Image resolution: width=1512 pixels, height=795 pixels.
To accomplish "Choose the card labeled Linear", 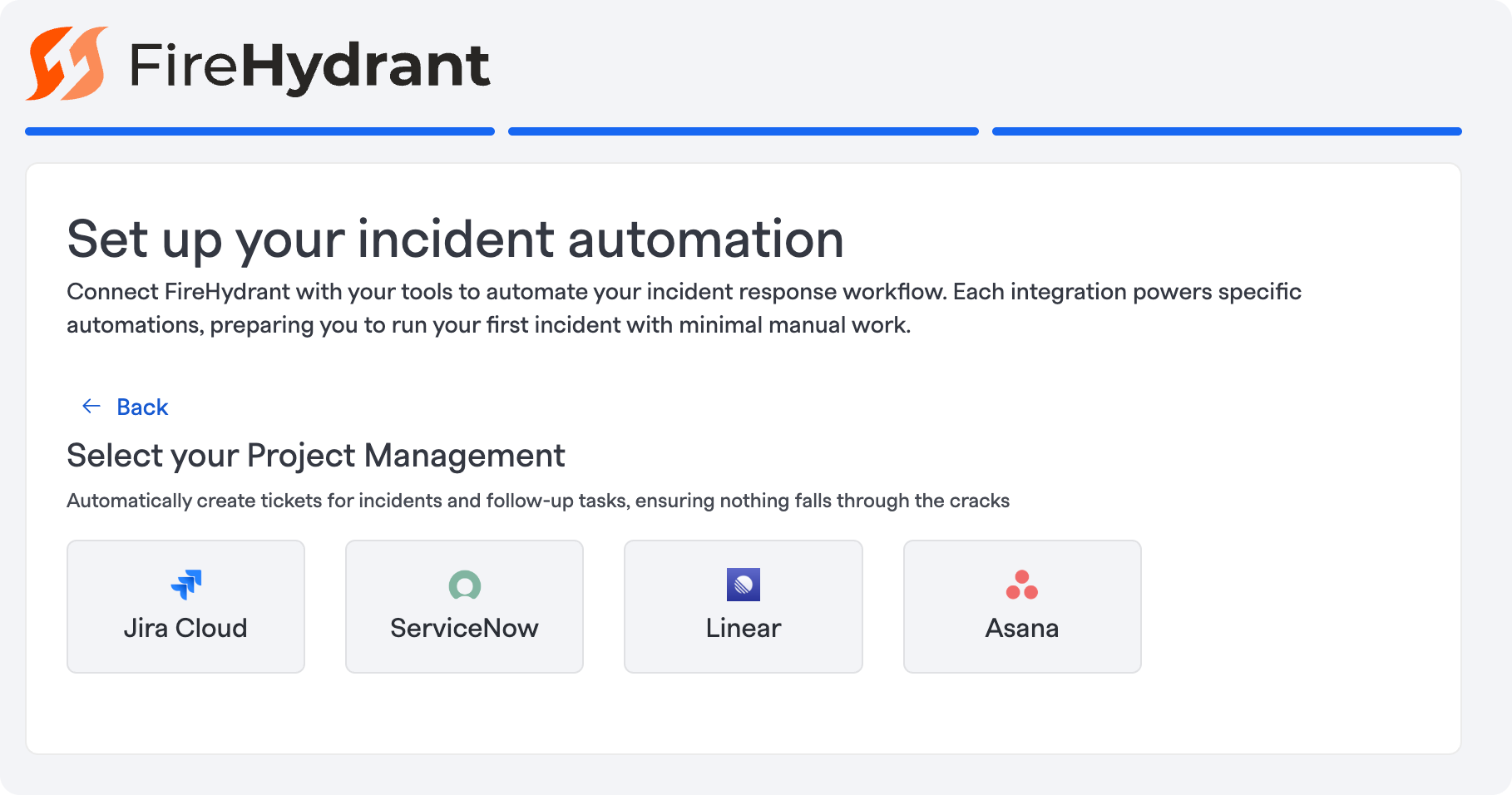I will [x=744, y=606].
